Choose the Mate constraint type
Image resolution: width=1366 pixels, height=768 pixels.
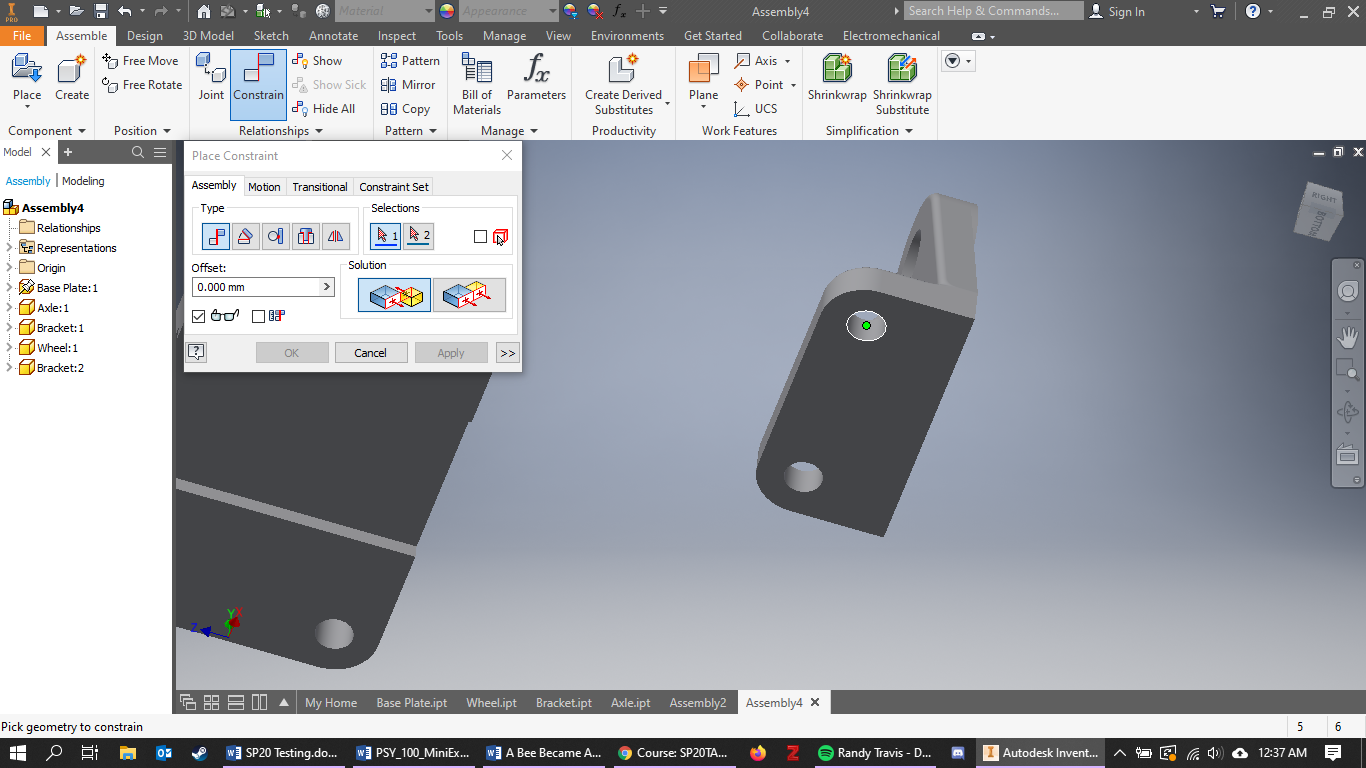click(216, 236)
